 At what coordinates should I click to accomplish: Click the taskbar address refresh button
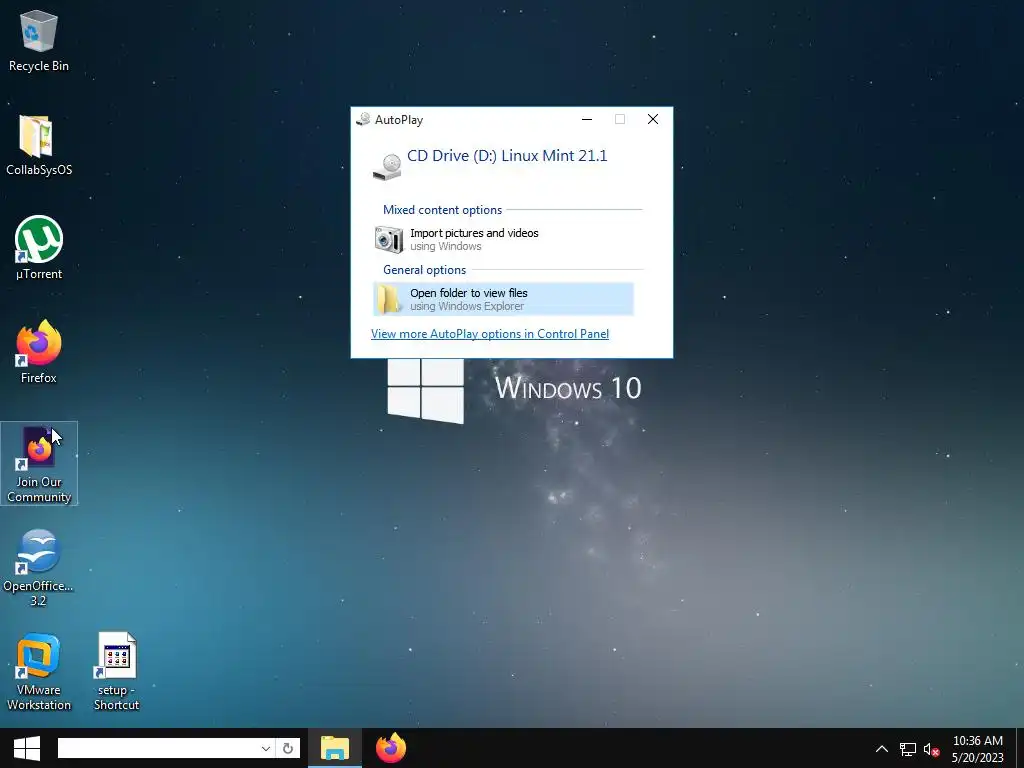[288, 748]
